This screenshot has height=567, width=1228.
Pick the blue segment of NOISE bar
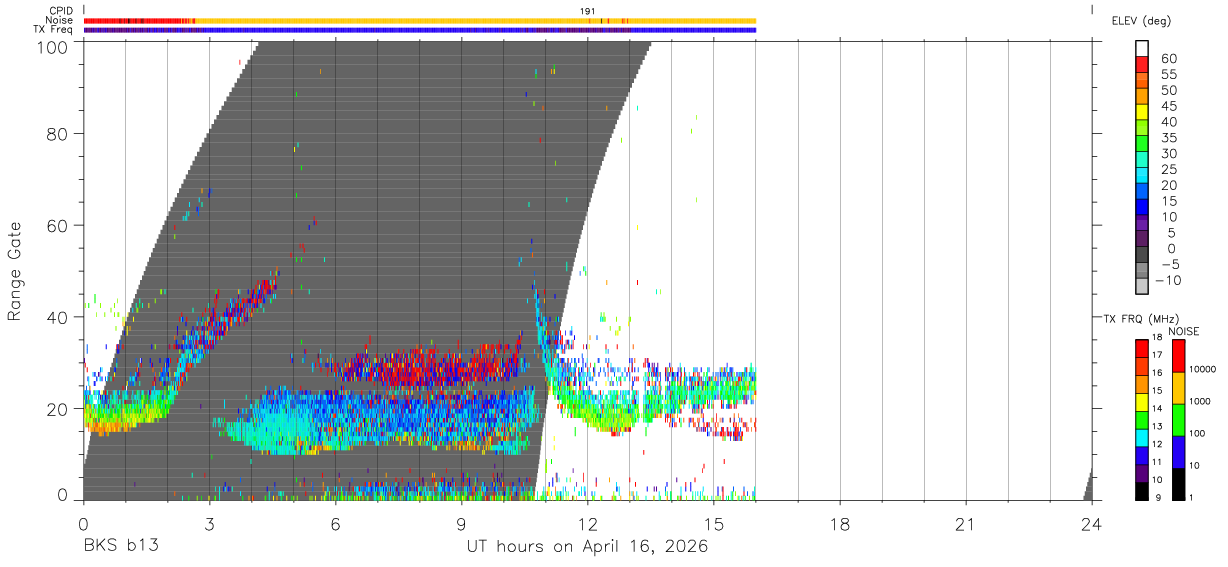pyautogui.click(x=1179, y=451)
